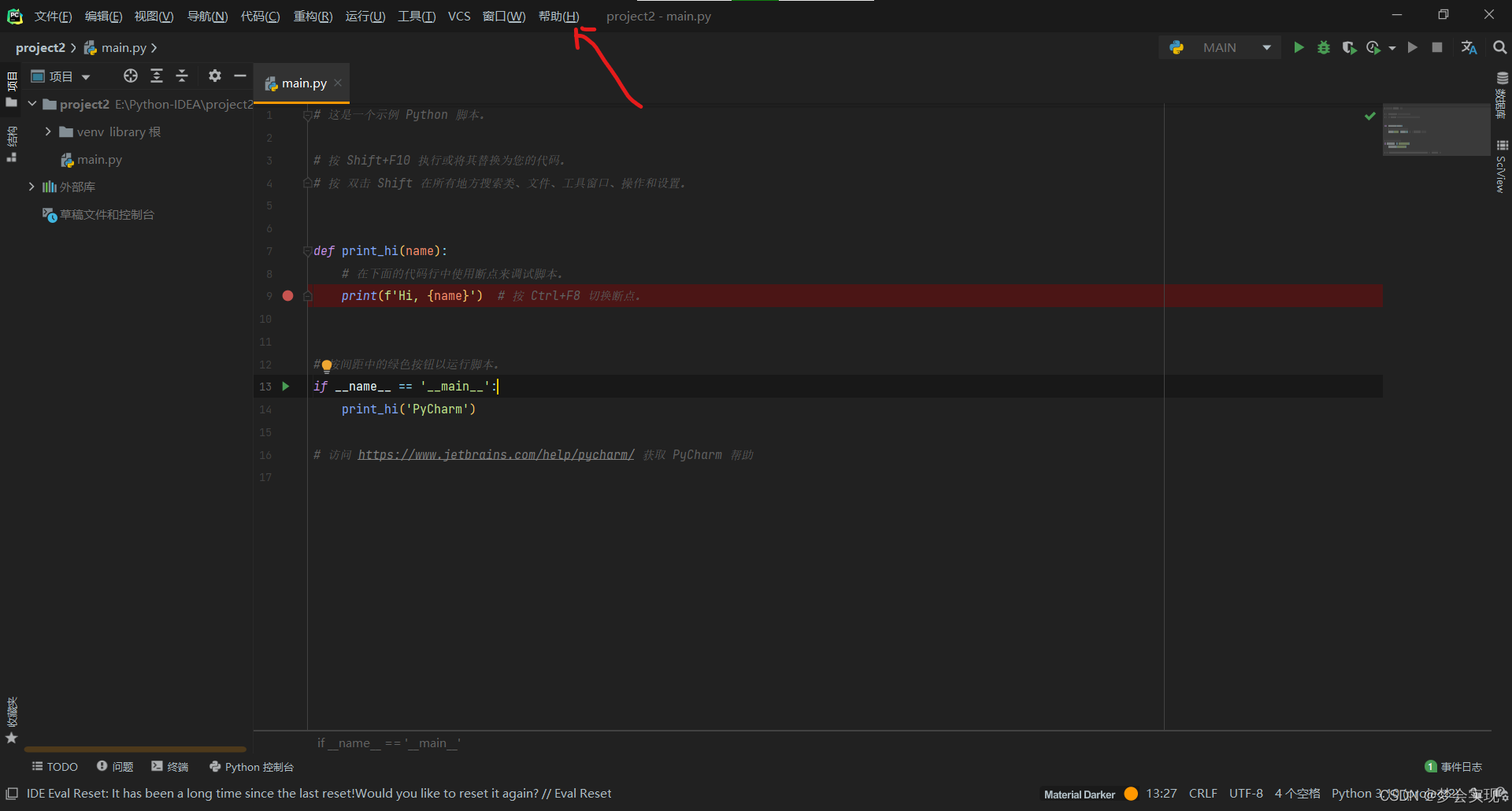Click the green inspection checkmark in the editor
Screen dimensions: 1512x811
tap(1370, 116)
